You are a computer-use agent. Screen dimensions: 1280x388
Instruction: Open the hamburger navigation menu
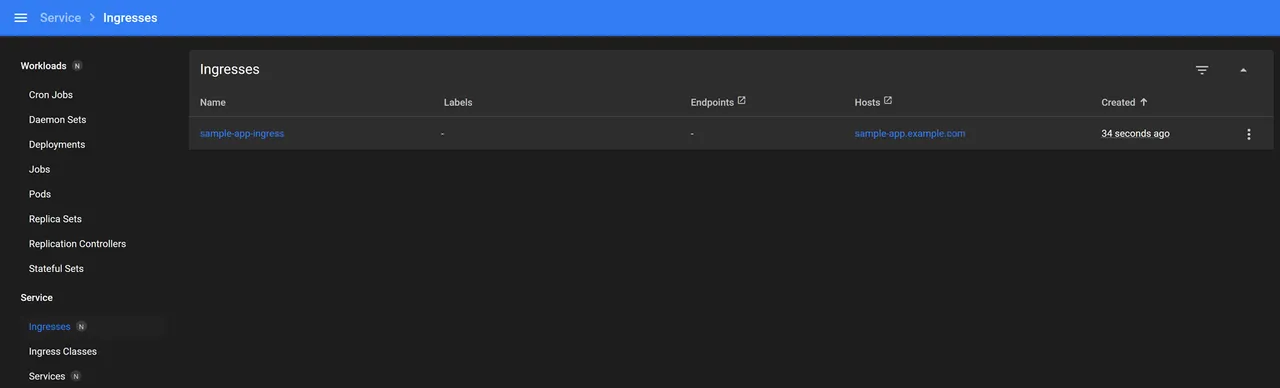pos(21,18)
